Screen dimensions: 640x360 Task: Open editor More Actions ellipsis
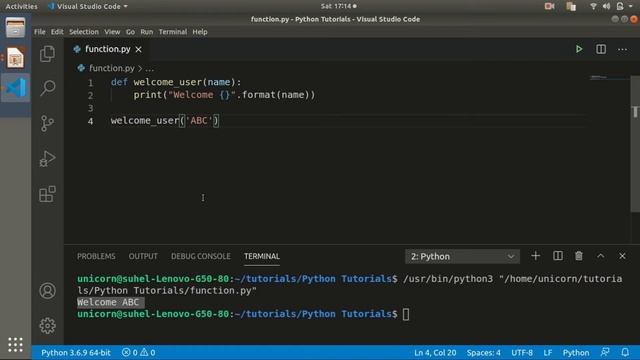[622, 49]
